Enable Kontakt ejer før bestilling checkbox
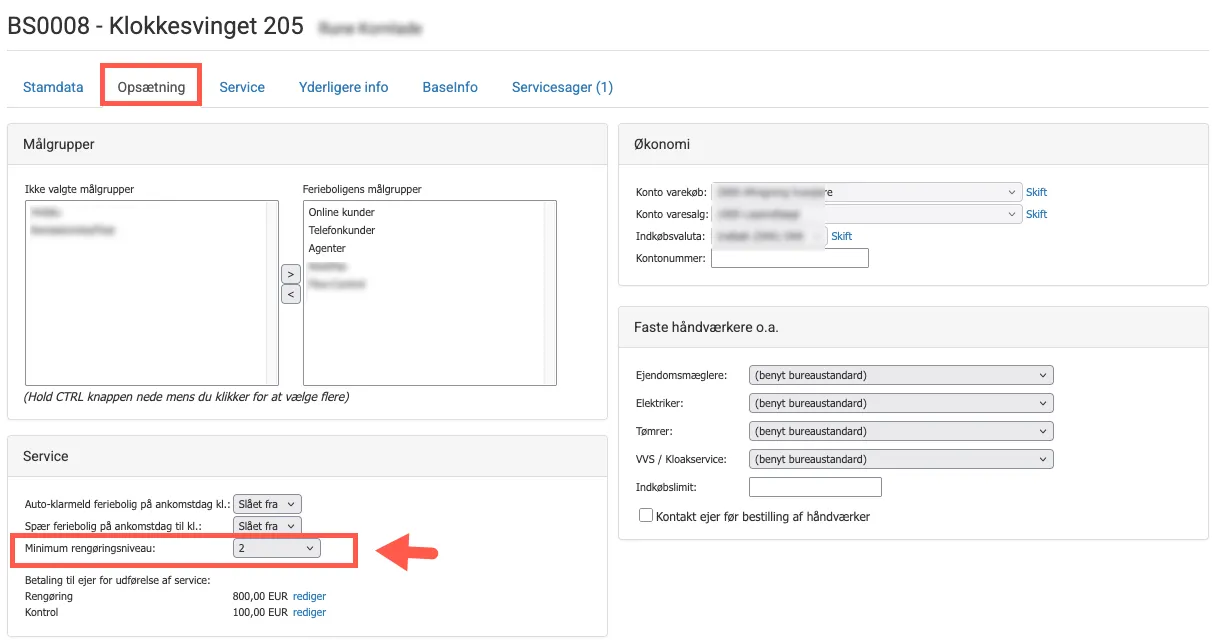Viewport: 1219px width, 643px height. 646,516
